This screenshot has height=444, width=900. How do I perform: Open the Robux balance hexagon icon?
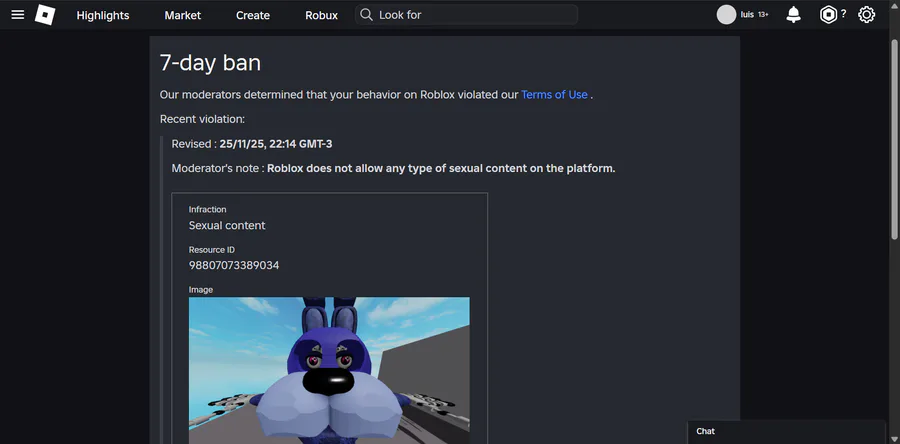click(828, 15)
